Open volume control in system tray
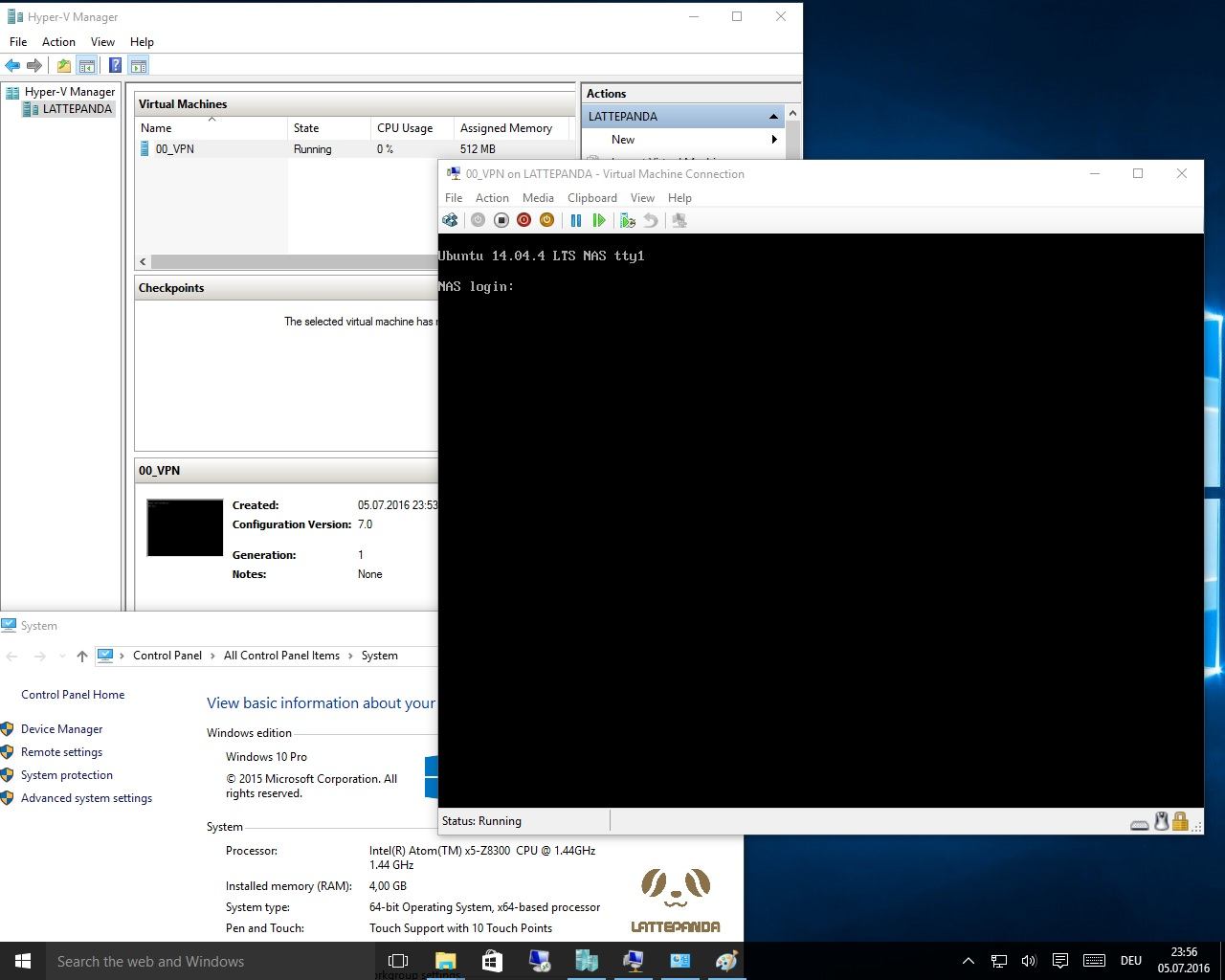Image resolution: width=1225 pixels, height=980 pixels. tap(1029, 961)
